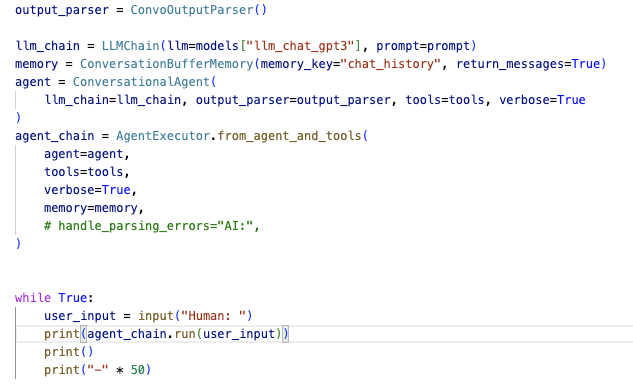The image size is (633, 386).
Task: Click the "Human: " string
Action: (x=213, y=316)
